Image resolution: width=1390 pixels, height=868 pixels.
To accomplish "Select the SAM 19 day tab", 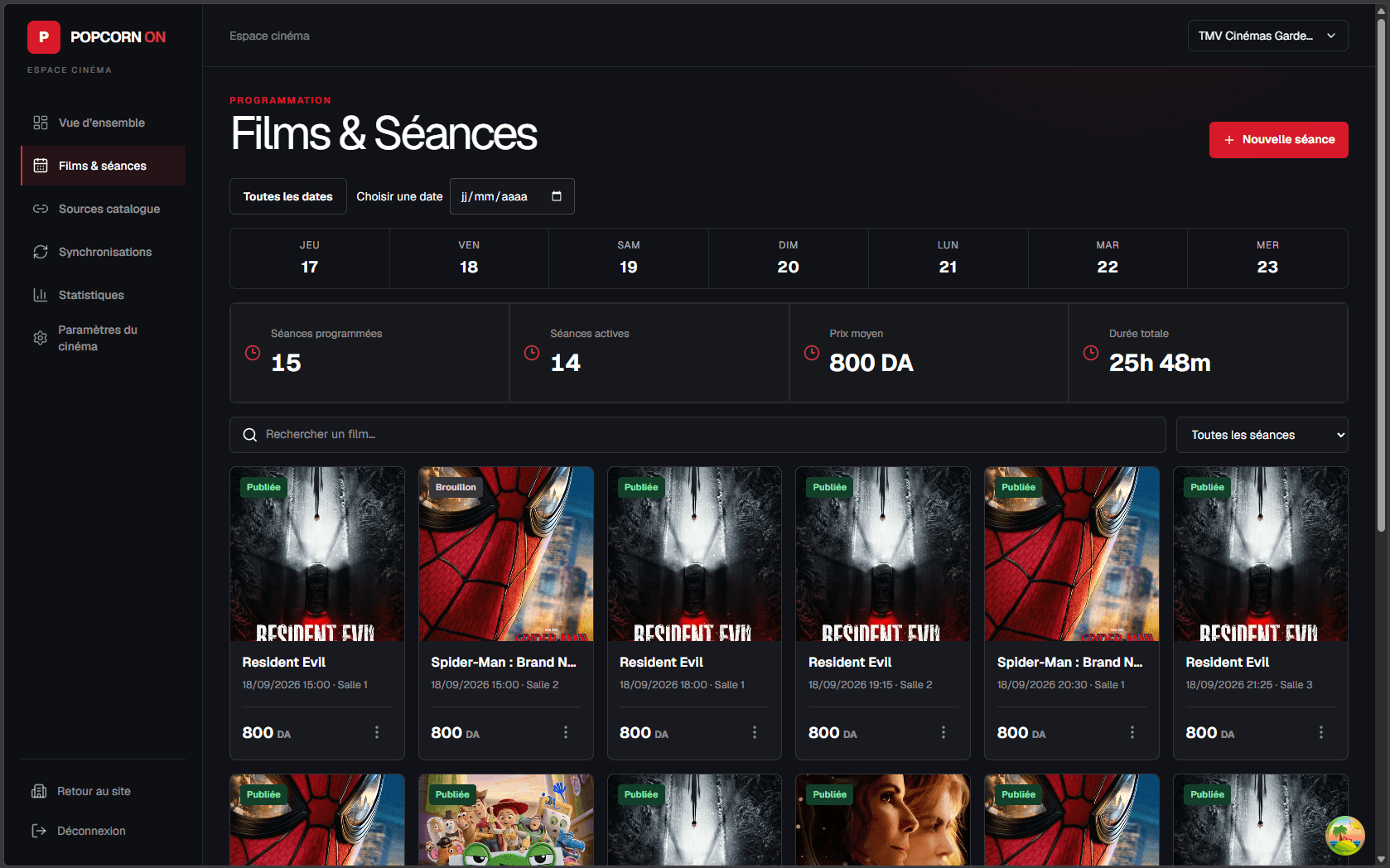I will [x=629, y=258].
